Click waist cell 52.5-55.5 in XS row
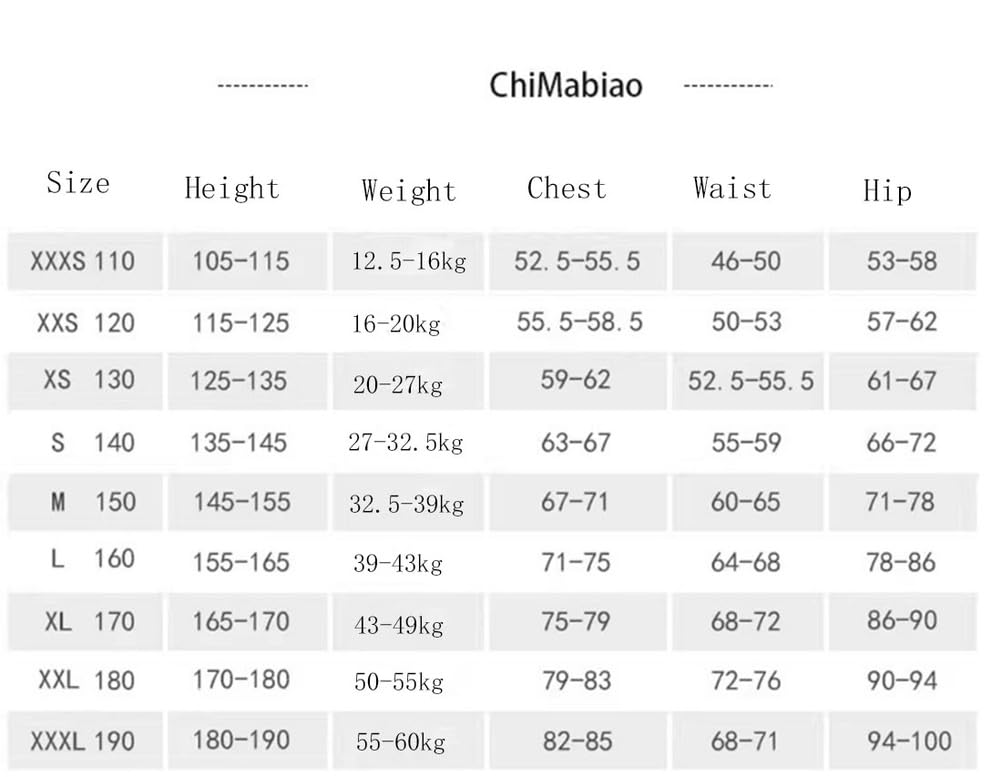 (x=751, y=381)
